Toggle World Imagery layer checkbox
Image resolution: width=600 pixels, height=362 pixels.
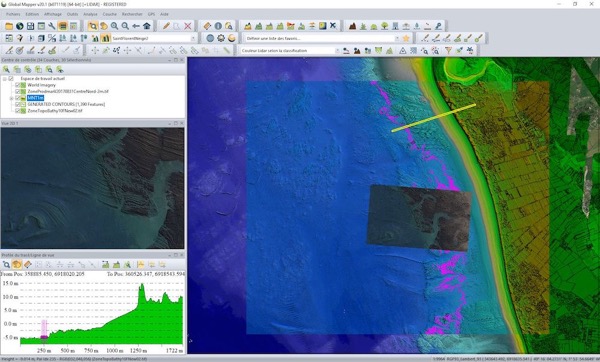[17, 85]
